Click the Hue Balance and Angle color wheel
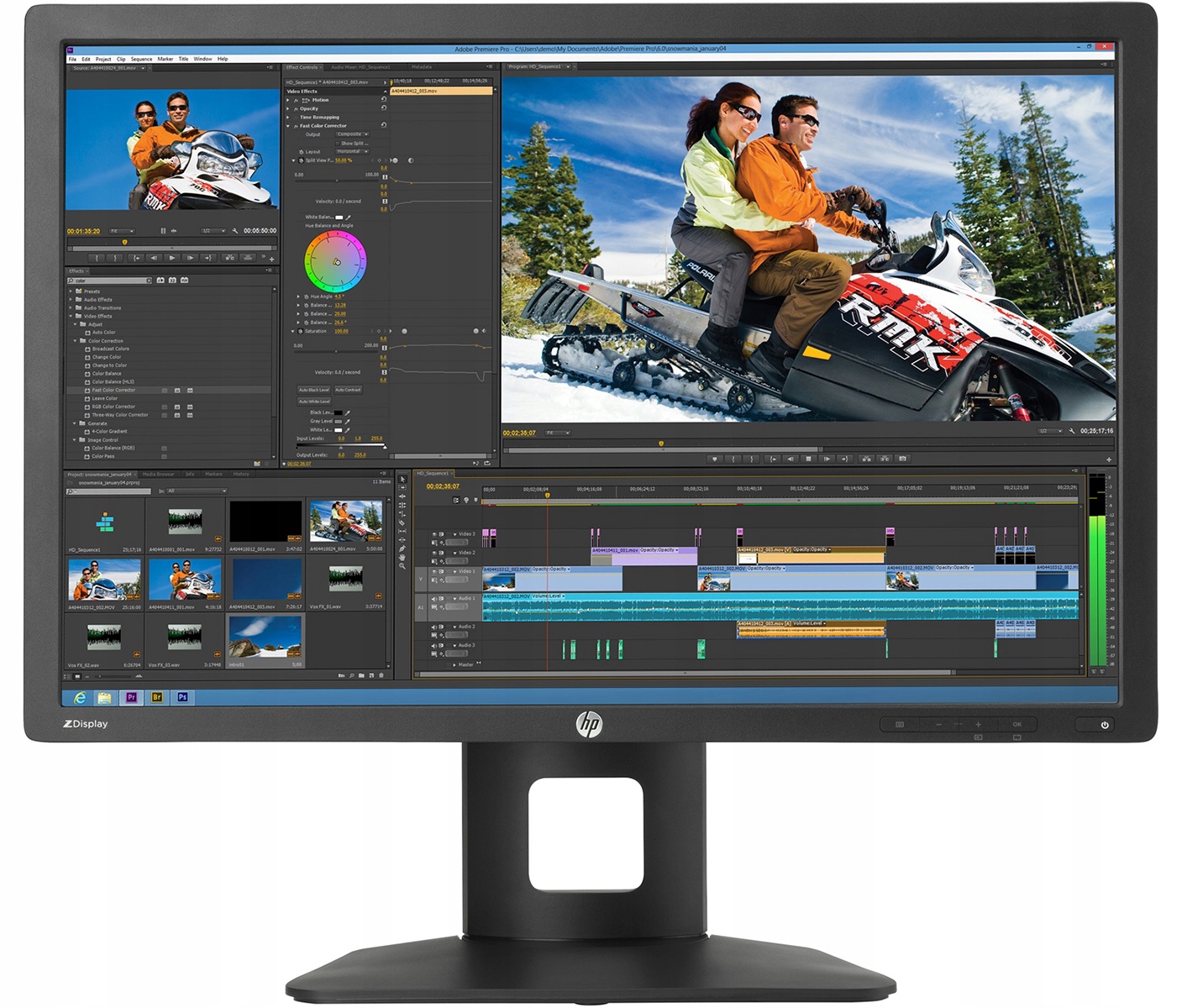Viewport: 1182px width, 1008px height. pyautogui.click(x=335, y=261)
